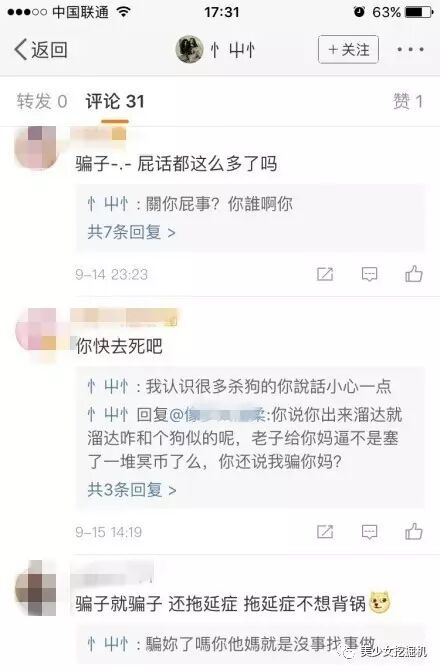The image size is (440, 671).
Task: Reply to the 9-14 23:23 comment
Action: coord(369,274)
